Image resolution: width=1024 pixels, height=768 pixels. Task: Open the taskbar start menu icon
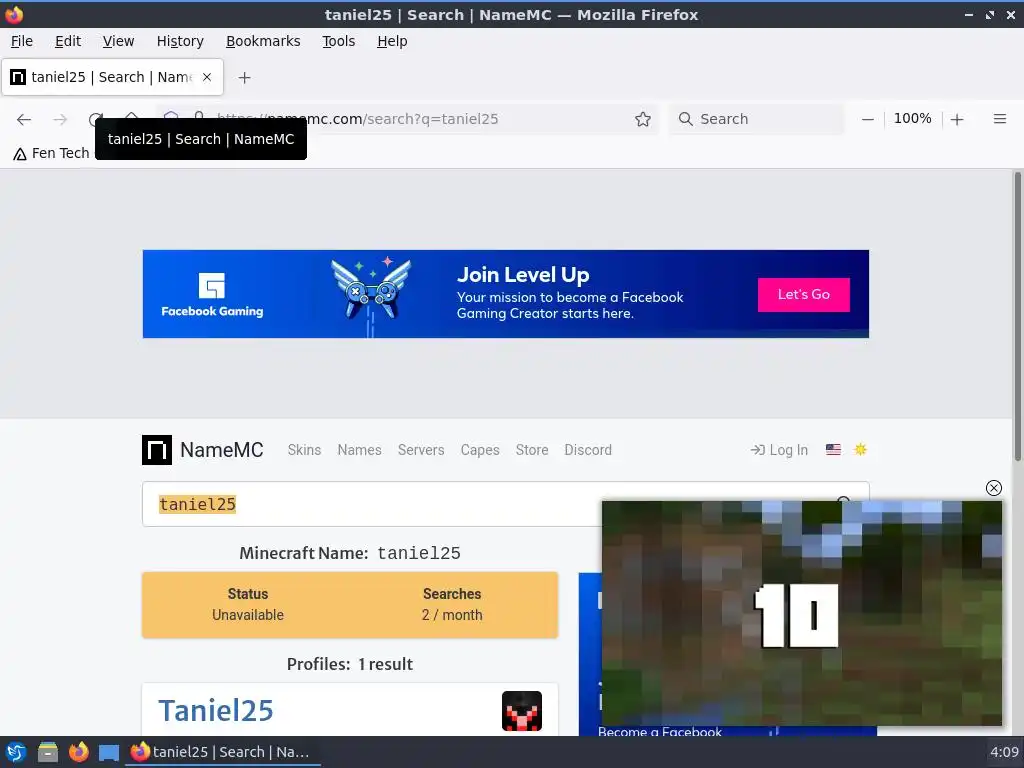coord(16,752)
